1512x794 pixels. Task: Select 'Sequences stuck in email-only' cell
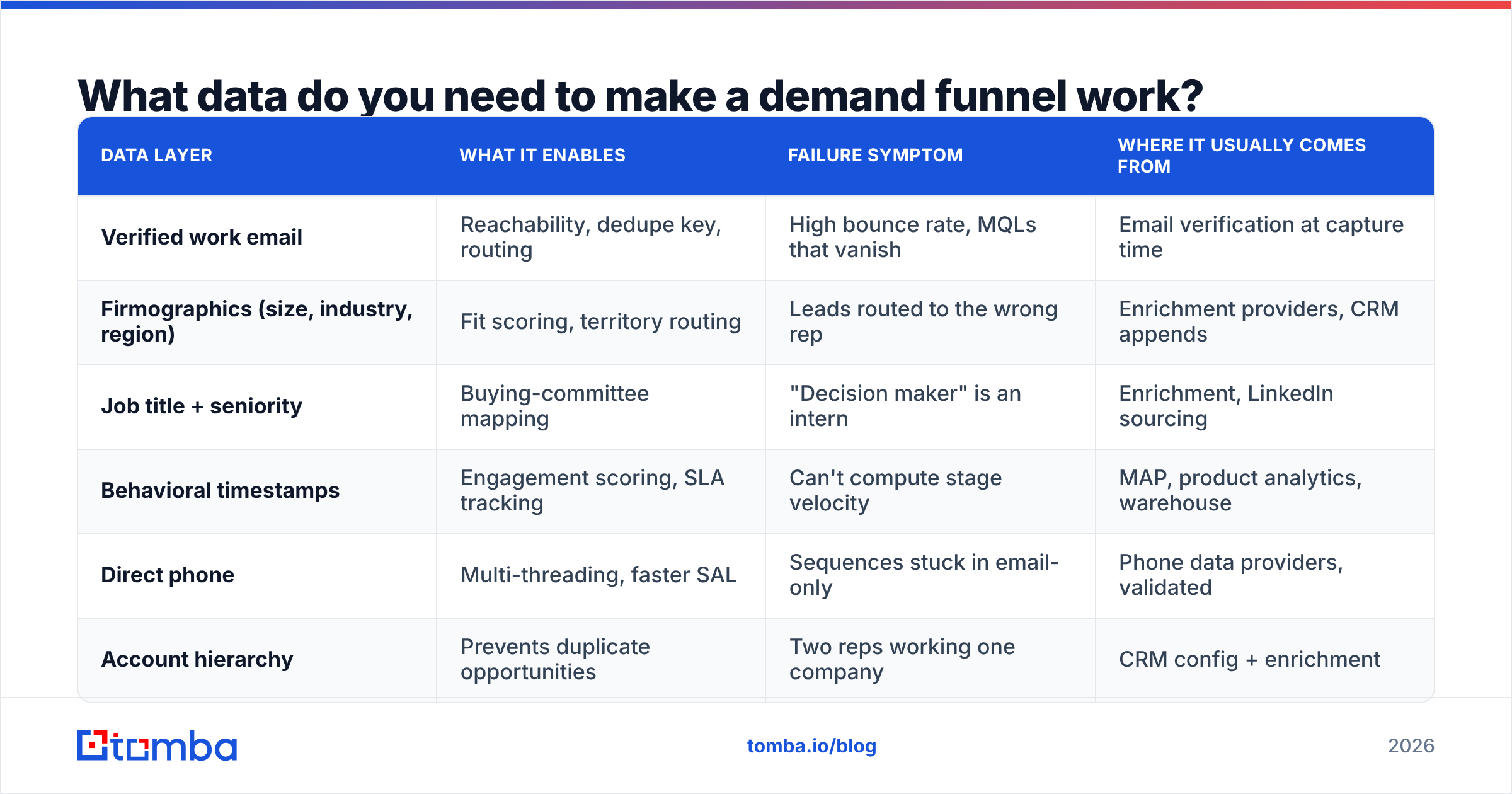[x=931, y=575]
